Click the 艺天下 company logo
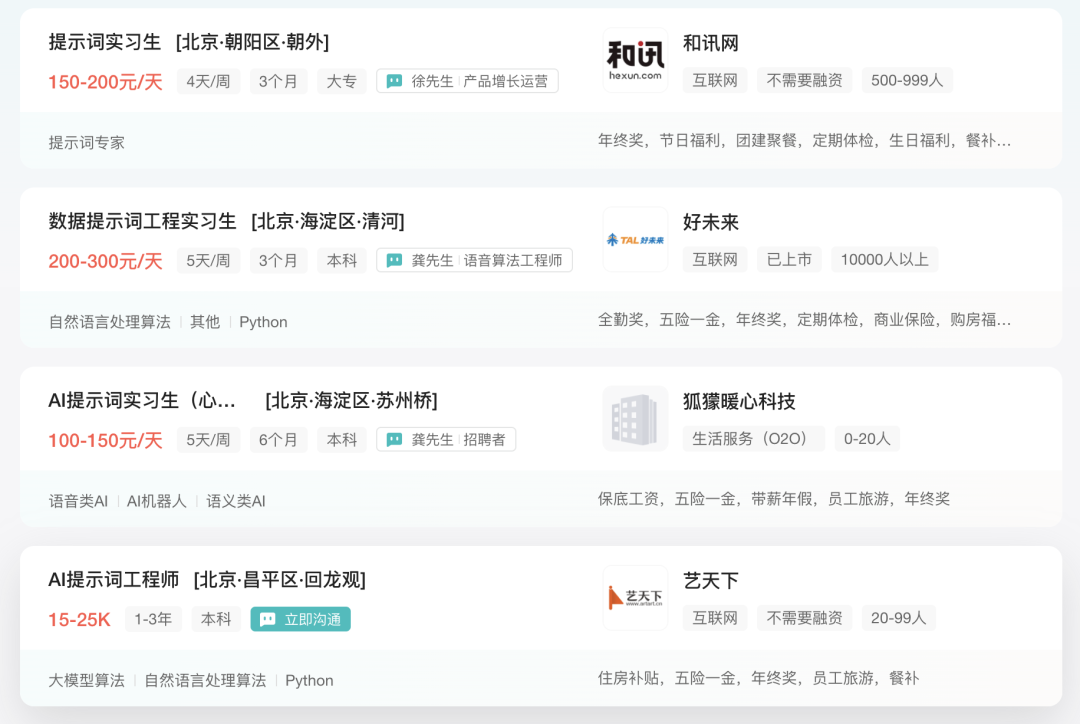This screenshot has width=1080, height=724. coord(635,597)
